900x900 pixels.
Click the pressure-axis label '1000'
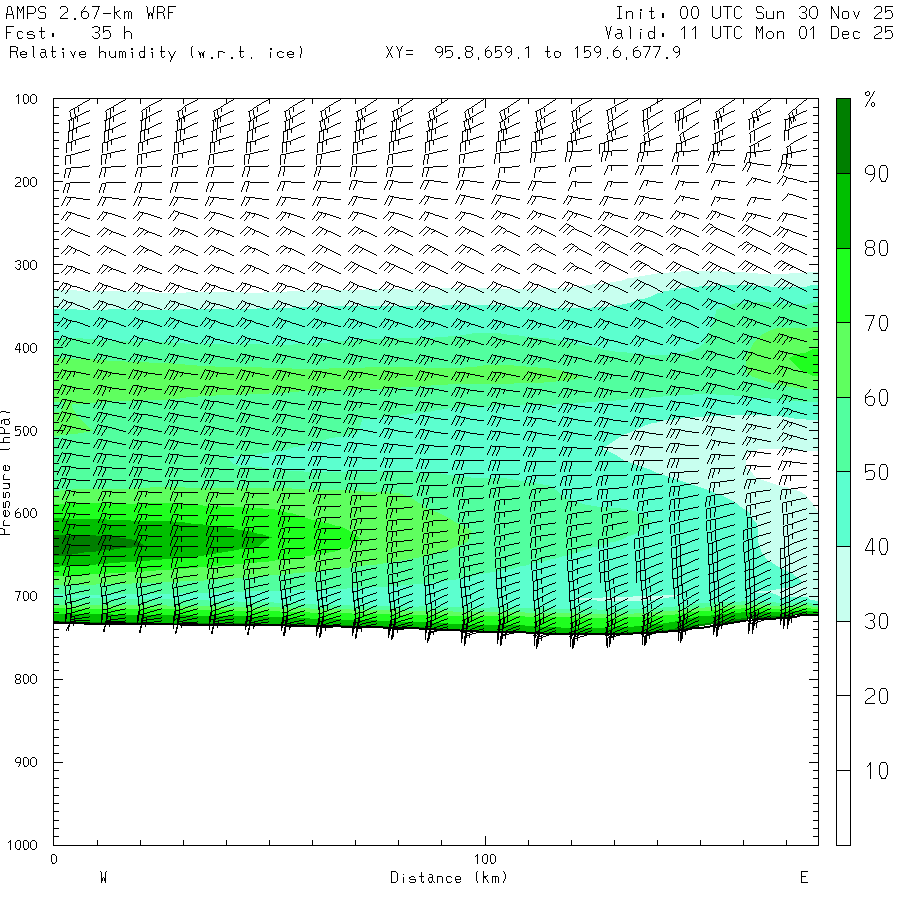click(x=22, y=845)
